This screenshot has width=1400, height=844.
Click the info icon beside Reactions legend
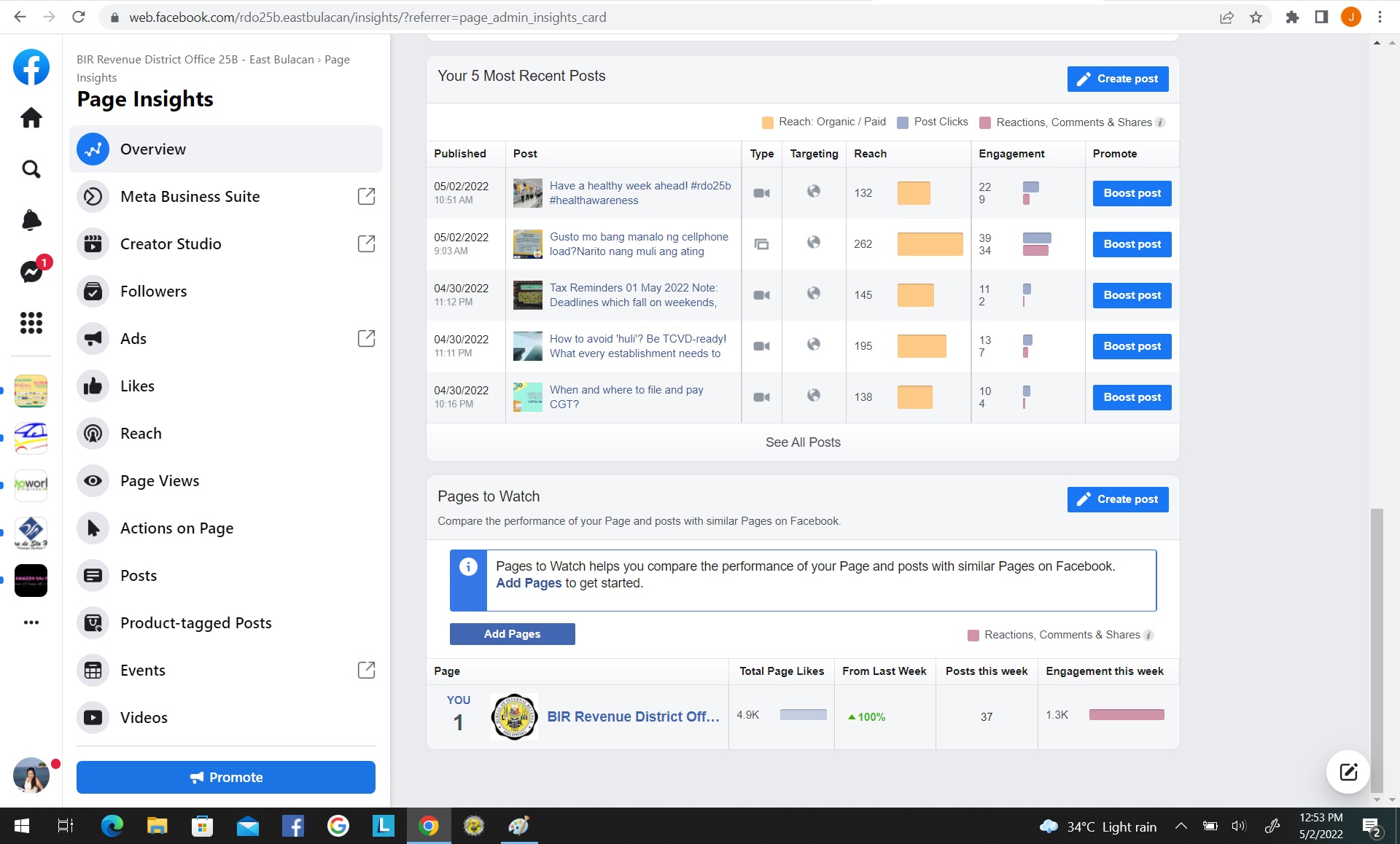(1160, 122)
